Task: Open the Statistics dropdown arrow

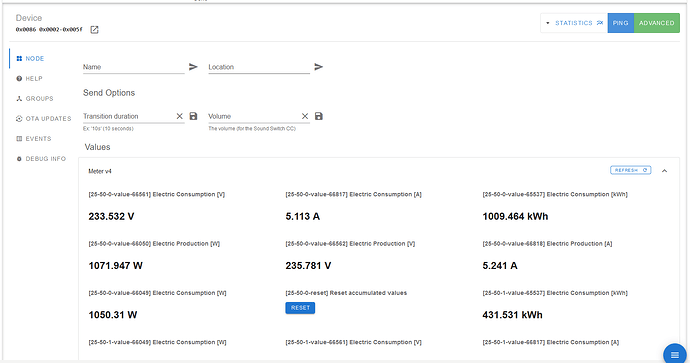Action: [x=547, y=23]
